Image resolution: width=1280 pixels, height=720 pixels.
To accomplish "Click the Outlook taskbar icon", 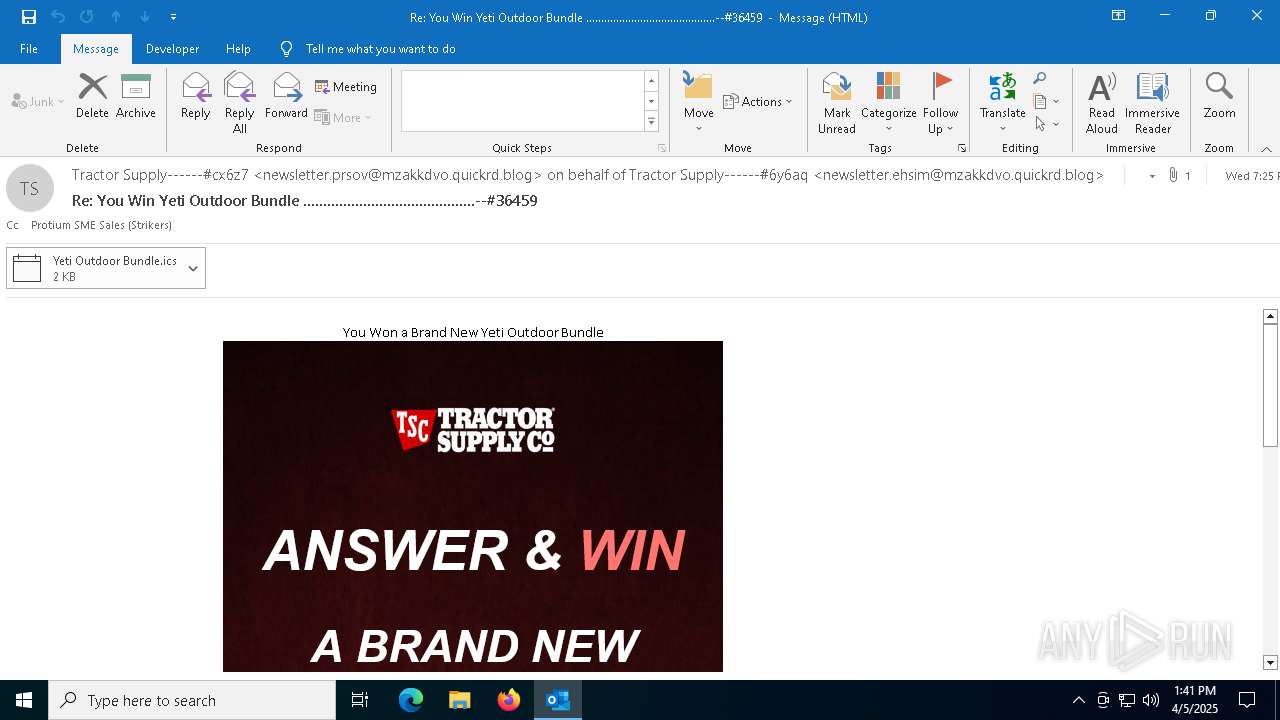I will point(558,700).
